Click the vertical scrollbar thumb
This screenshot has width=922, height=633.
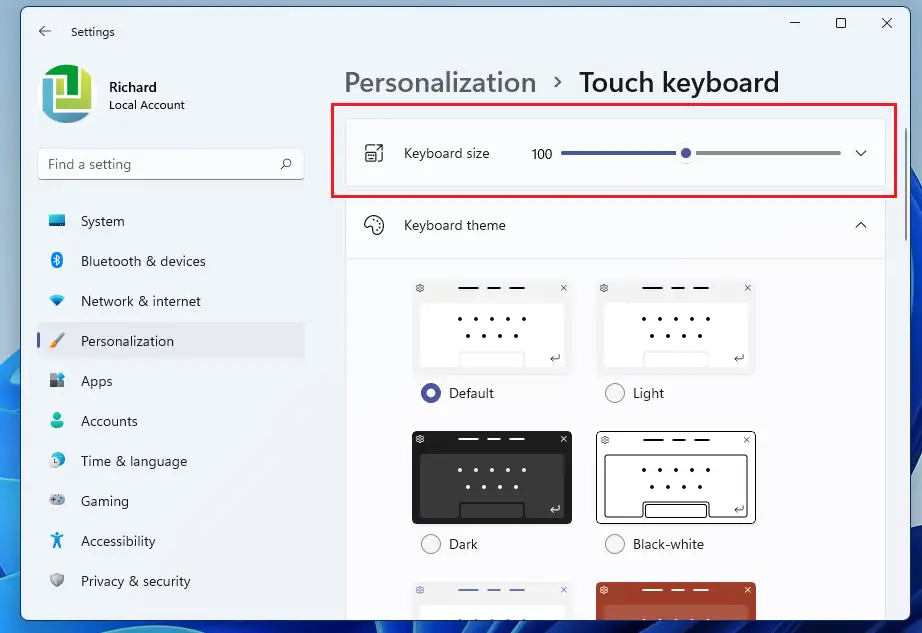pyautogui.click(x=906, y=184)
